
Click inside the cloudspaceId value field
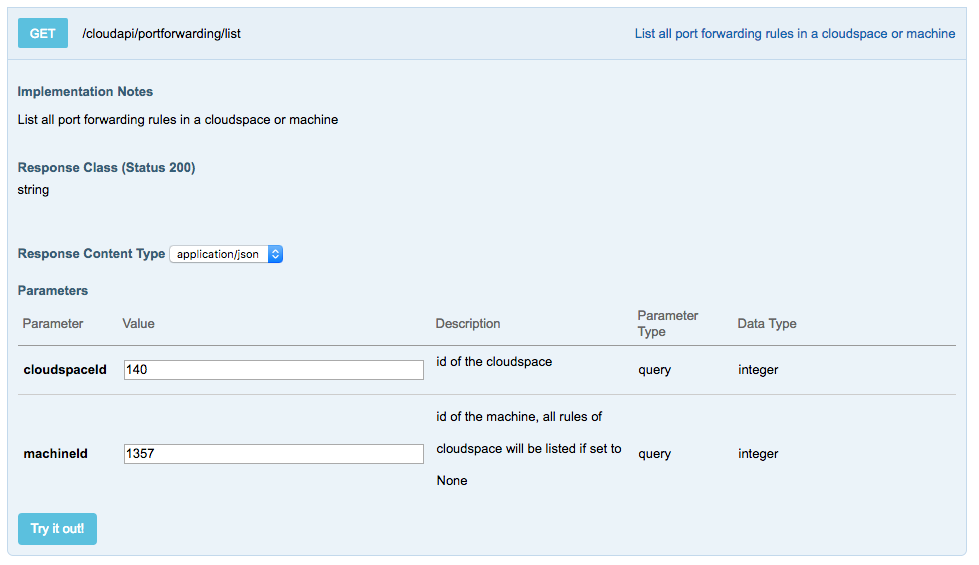point(273,370)
